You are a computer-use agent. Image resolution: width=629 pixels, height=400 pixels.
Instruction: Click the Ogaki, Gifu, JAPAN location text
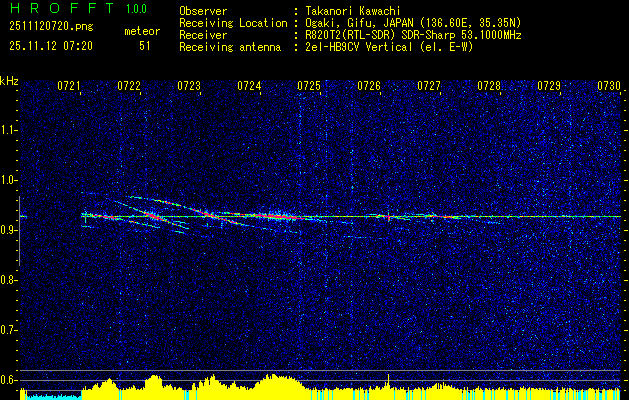pyautogui.click(x=413, y=23)
